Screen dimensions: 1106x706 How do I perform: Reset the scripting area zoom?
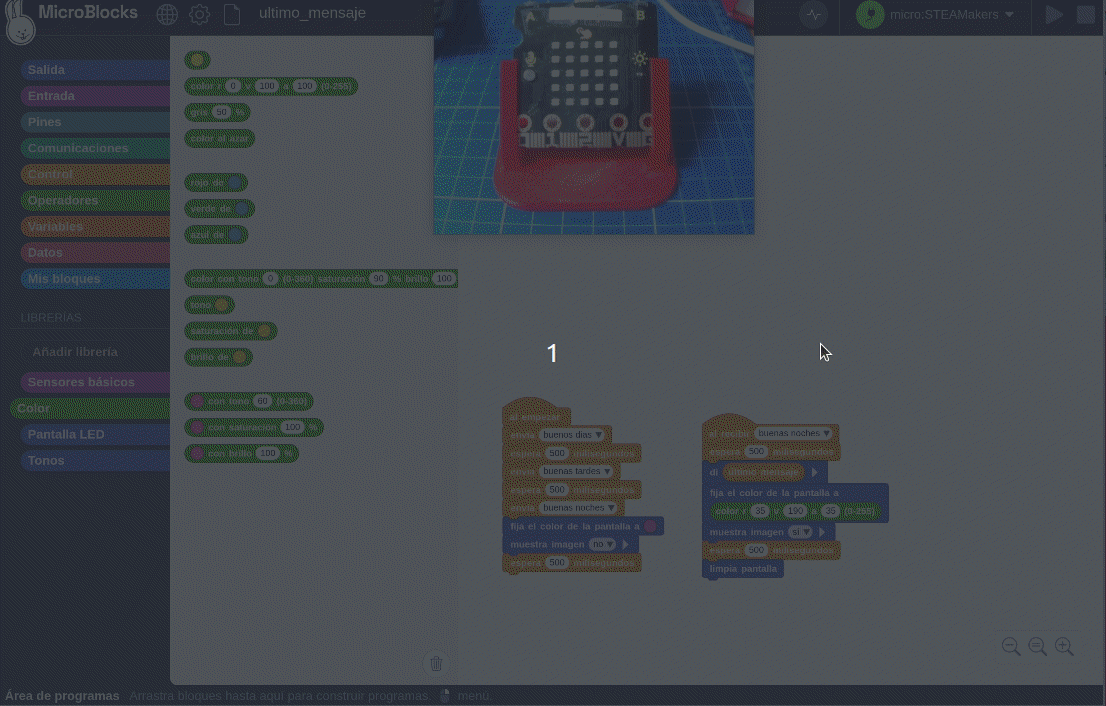[1038, 646]
